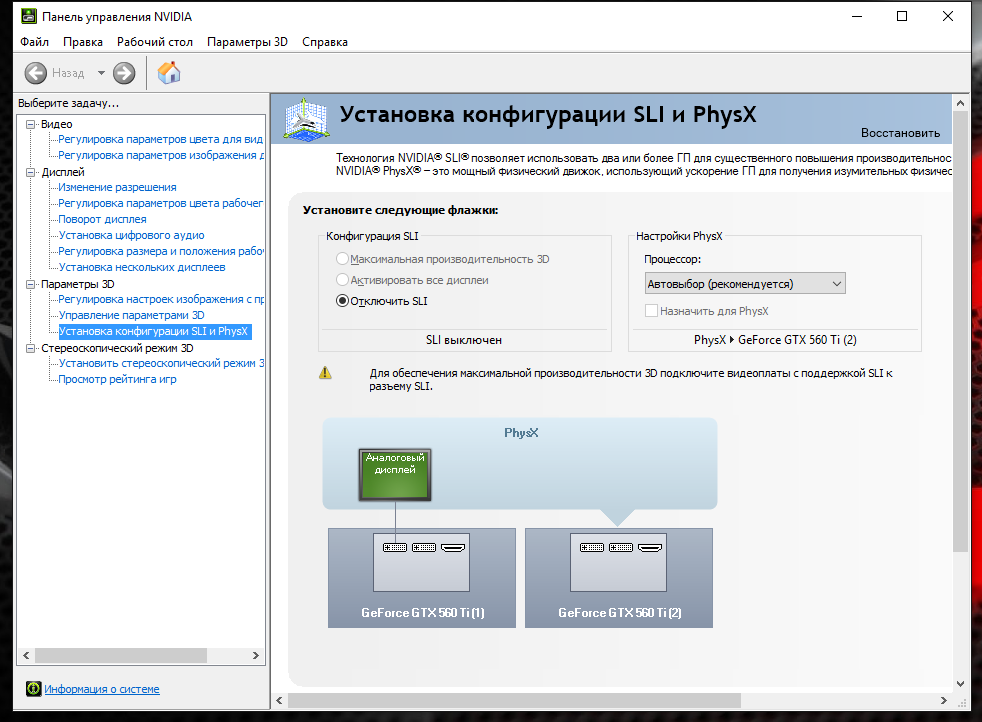Select Максимальная производительность 3D radio button
982x722 pixels.
point(342,259)
